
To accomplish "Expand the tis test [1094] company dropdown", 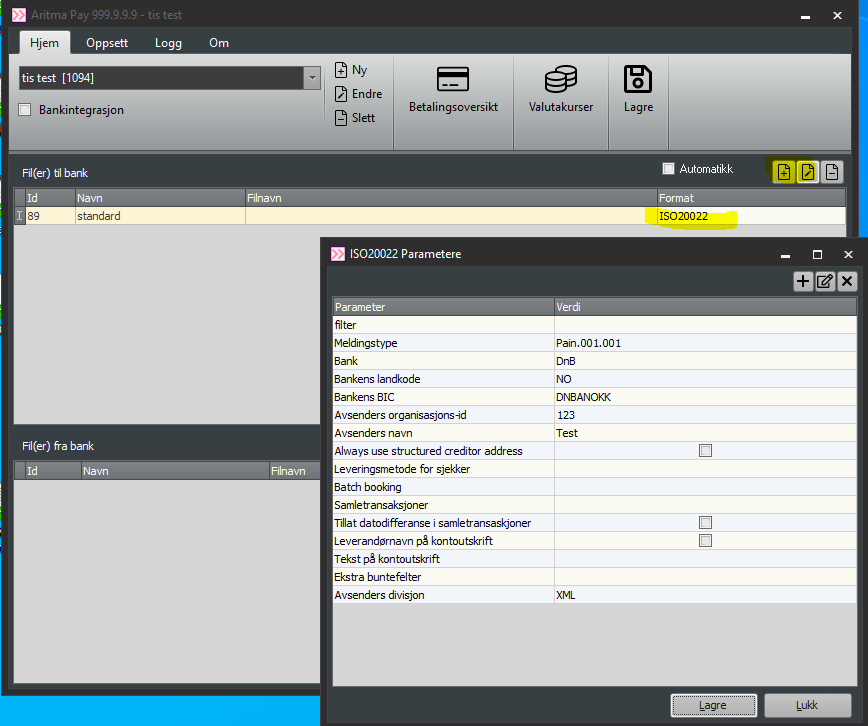I will (x=312, y=77).
